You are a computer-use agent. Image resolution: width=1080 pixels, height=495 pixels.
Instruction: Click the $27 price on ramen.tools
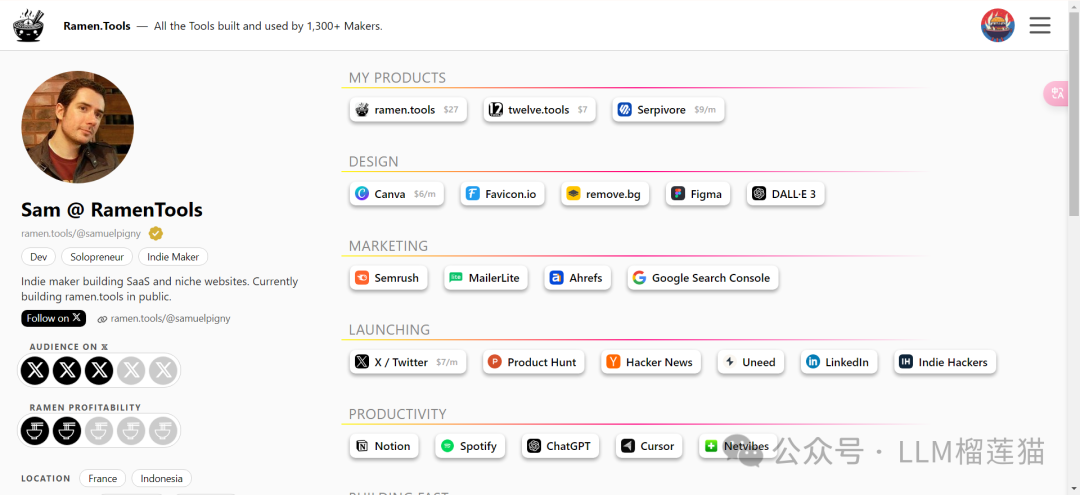pos(451,109)
